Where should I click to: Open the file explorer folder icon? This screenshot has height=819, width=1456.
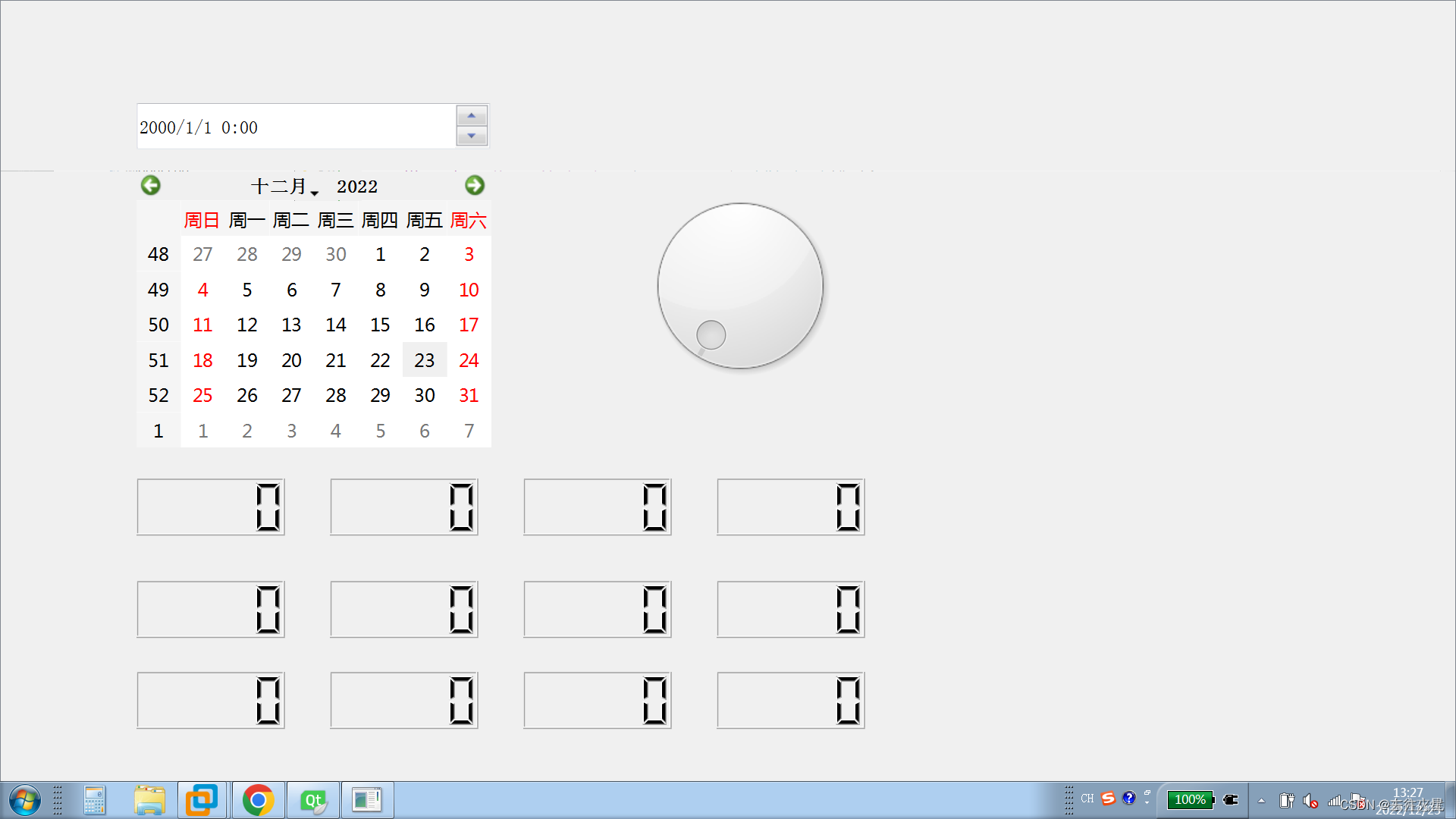(x=149, y=801)
